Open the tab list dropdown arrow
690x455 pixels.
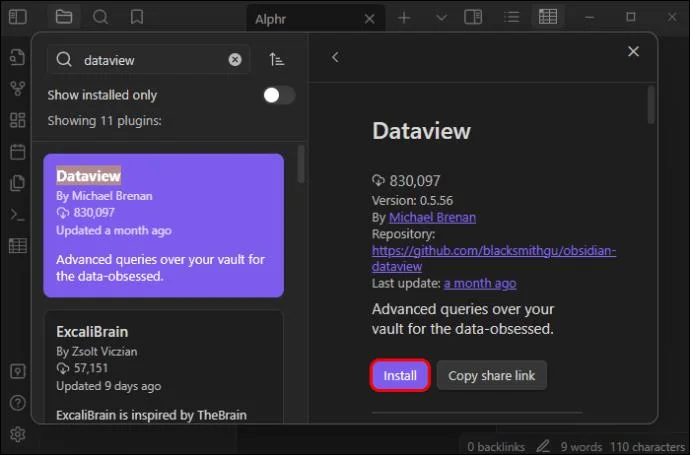pyautogui.click(x=441, y=18)
